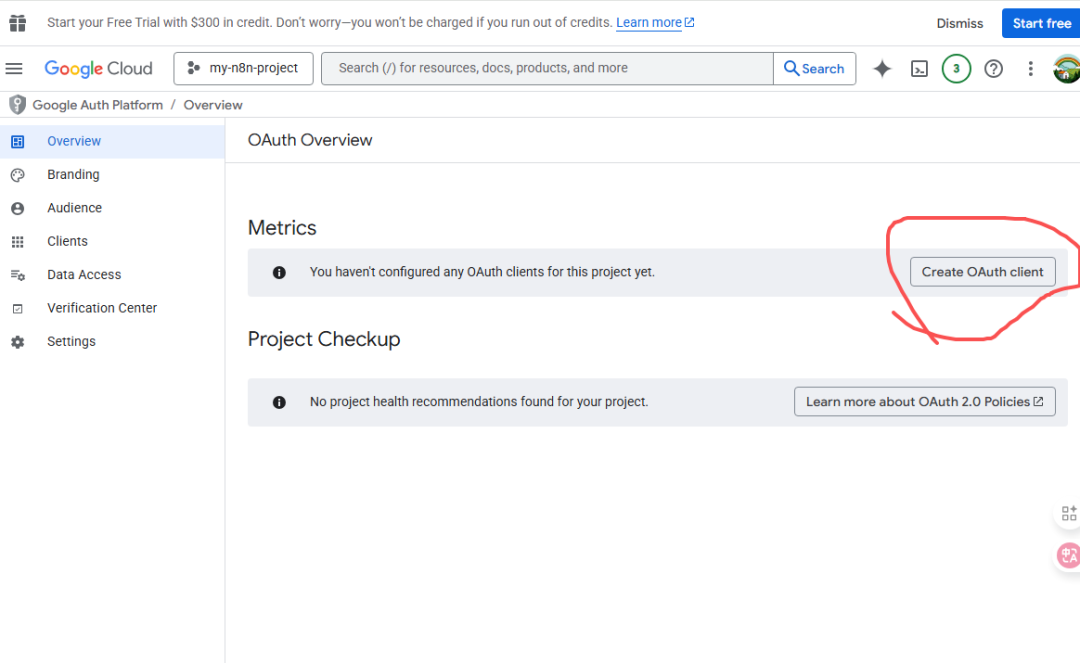Open the hamburger navigation menu
This screenshot has height=663, width=1080.
(x=14, y=68)
